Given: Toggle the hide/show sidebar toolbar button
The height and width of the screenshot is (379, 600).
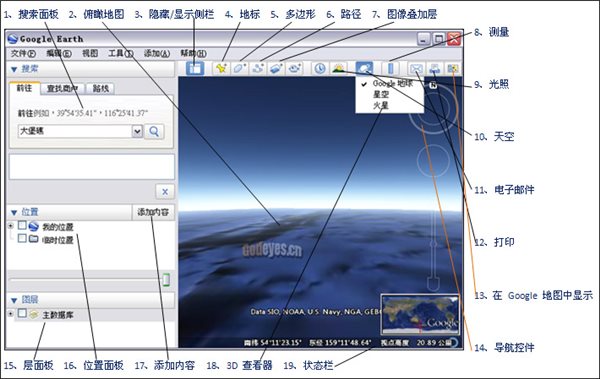Looking at the screenshot, I should (195, 69).
